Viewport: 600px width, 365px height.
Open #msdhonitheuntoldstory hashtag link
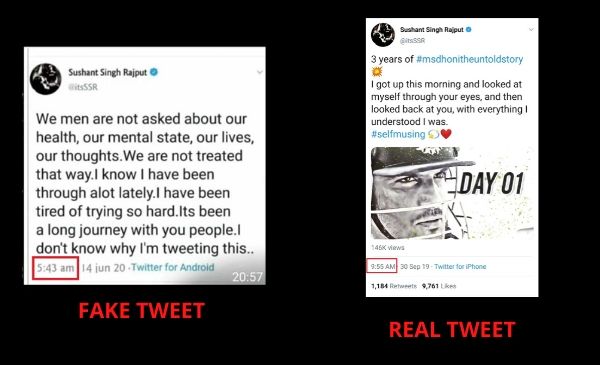(470, 59)
